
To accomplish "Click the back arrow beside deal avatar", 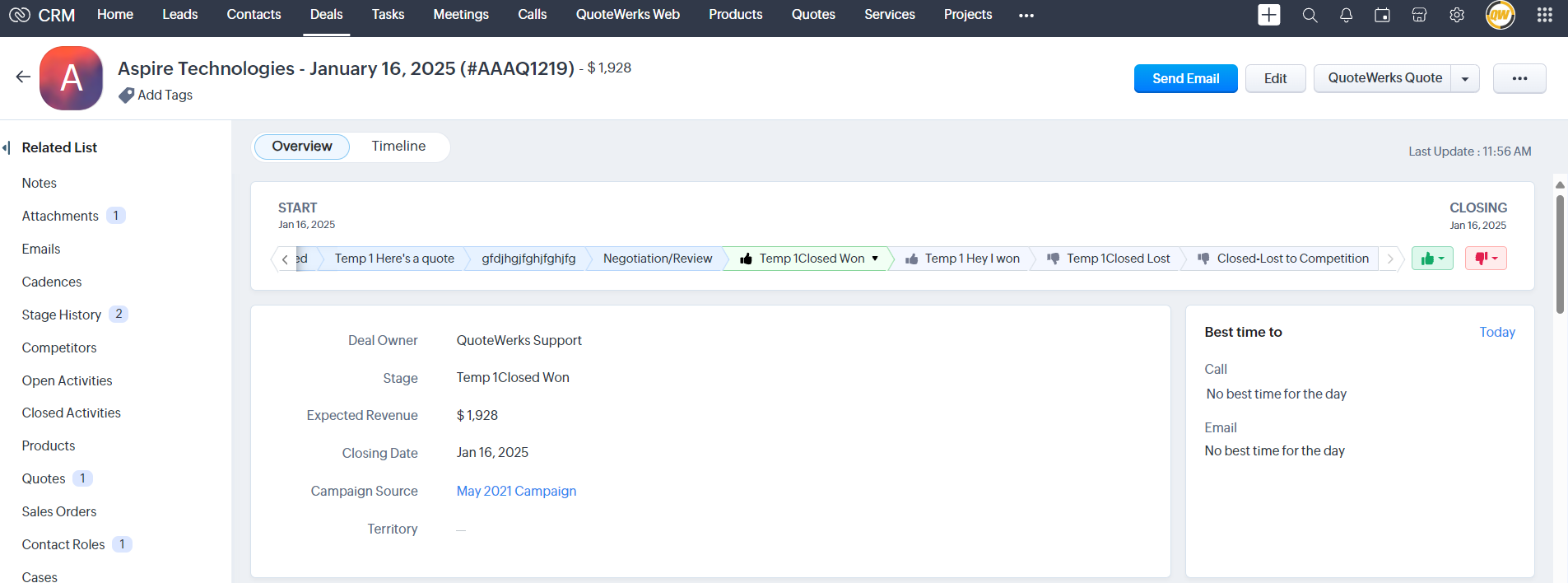I will pyautogui.click(x=23, y=77).
